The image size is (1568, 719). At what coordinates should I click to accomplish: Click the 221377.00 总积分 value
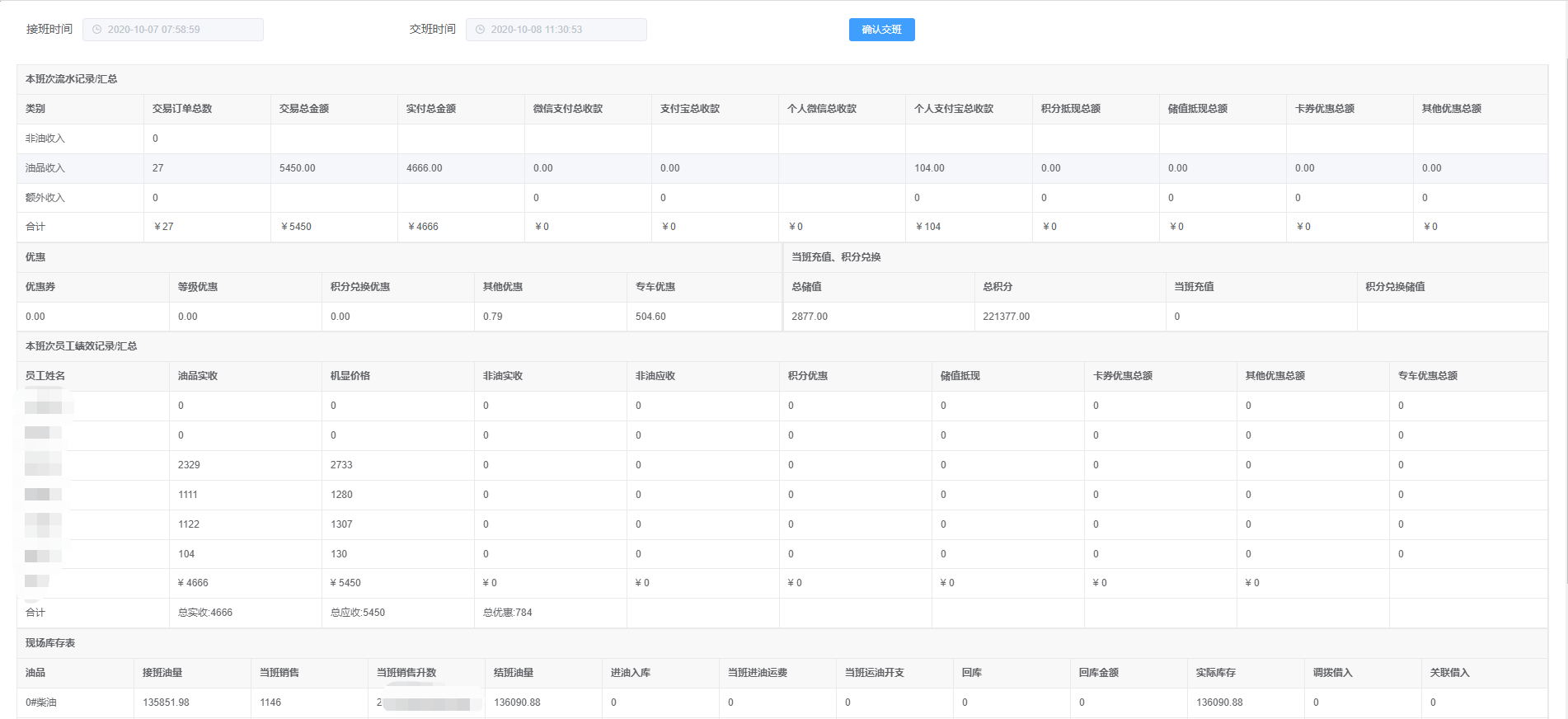click(1007, 317)
